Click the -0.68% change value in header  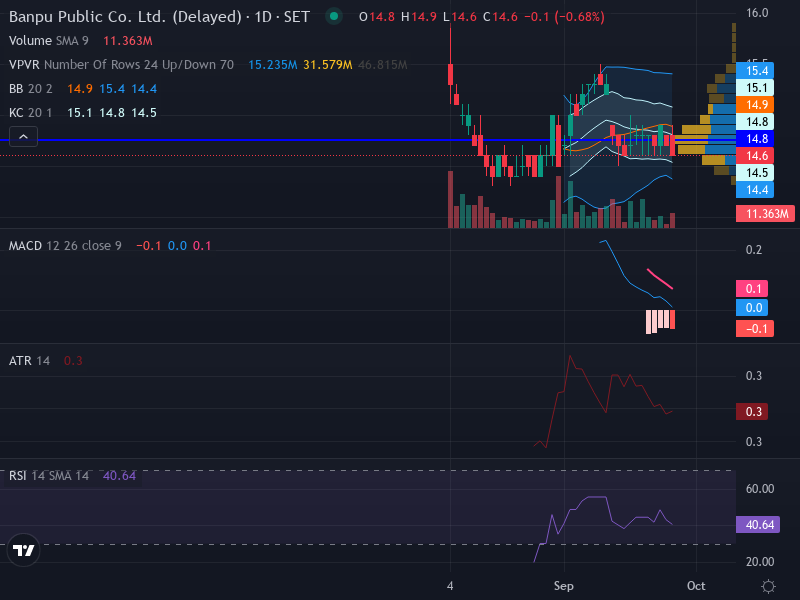(579, 17)
